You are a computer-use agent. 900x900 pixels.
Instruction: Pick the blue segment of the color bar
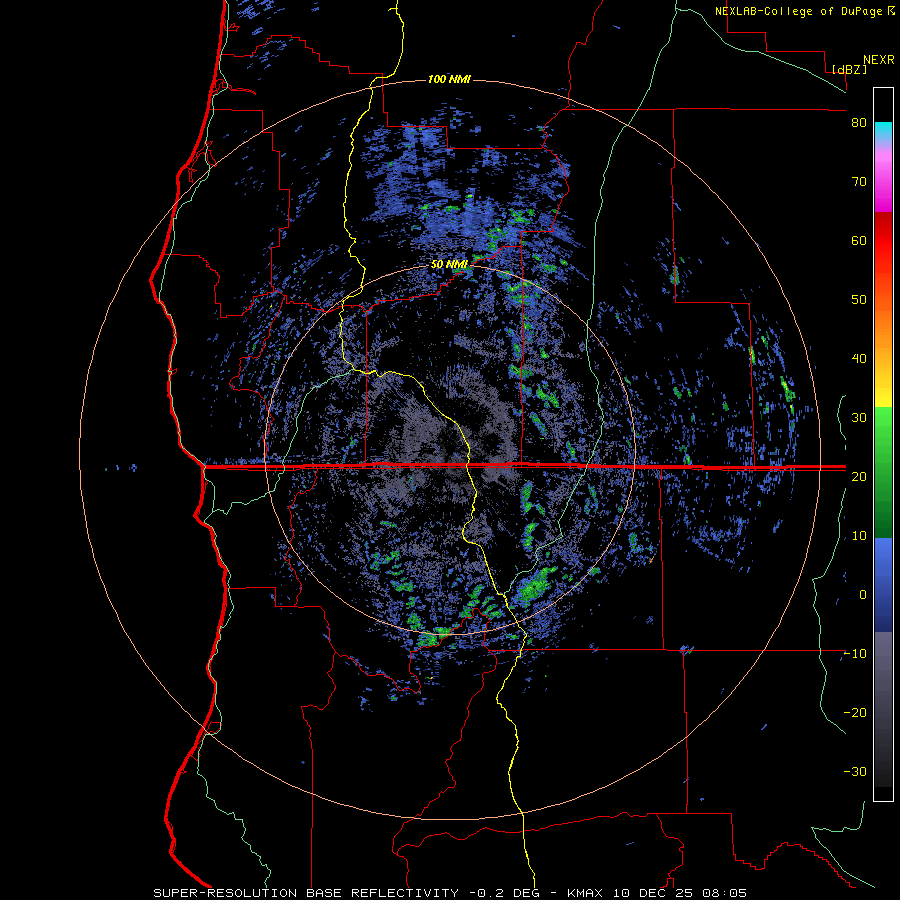click(x=883, y=585)
